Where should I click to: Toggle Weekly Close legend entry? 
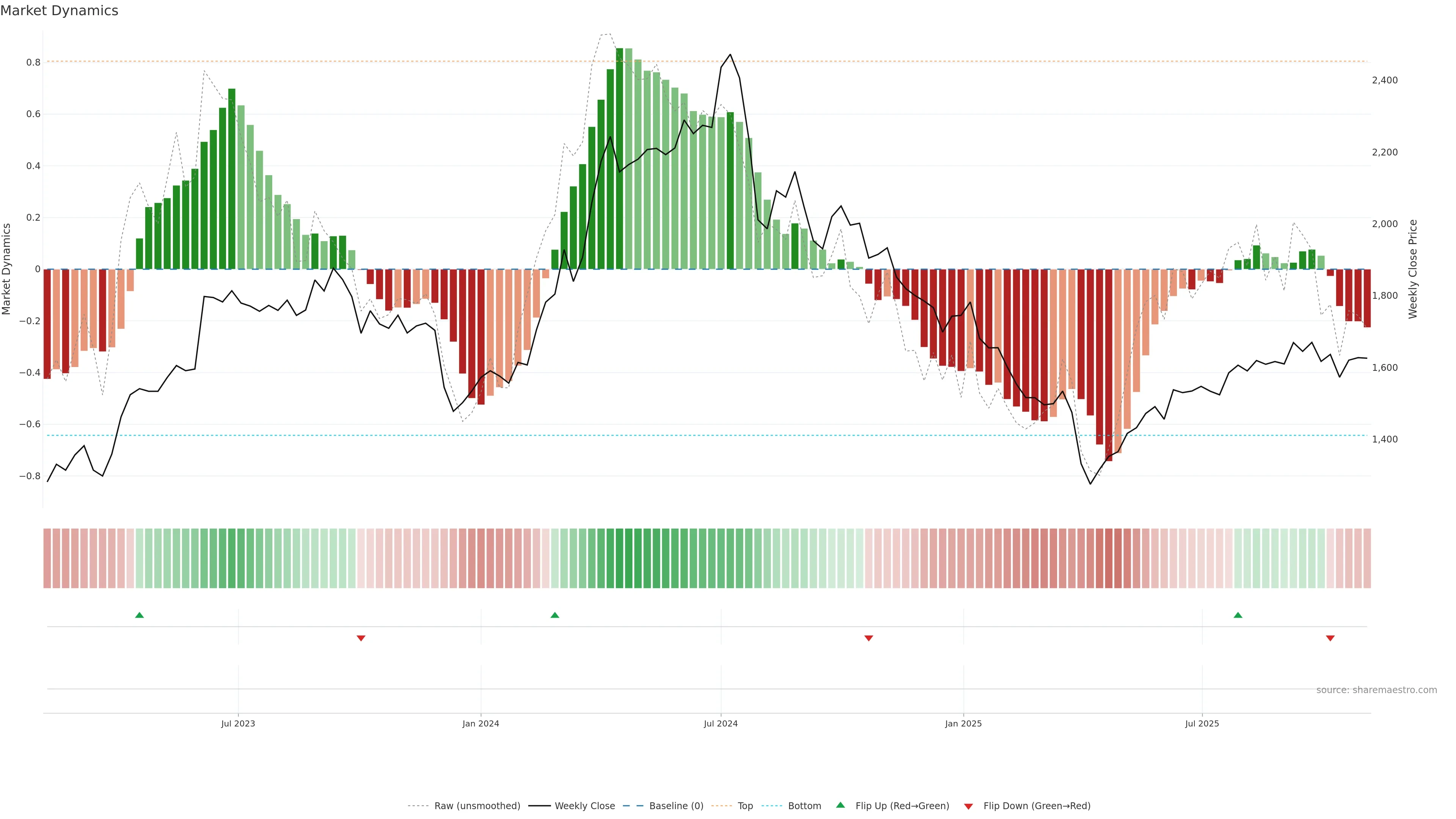[x=584, y=805]
